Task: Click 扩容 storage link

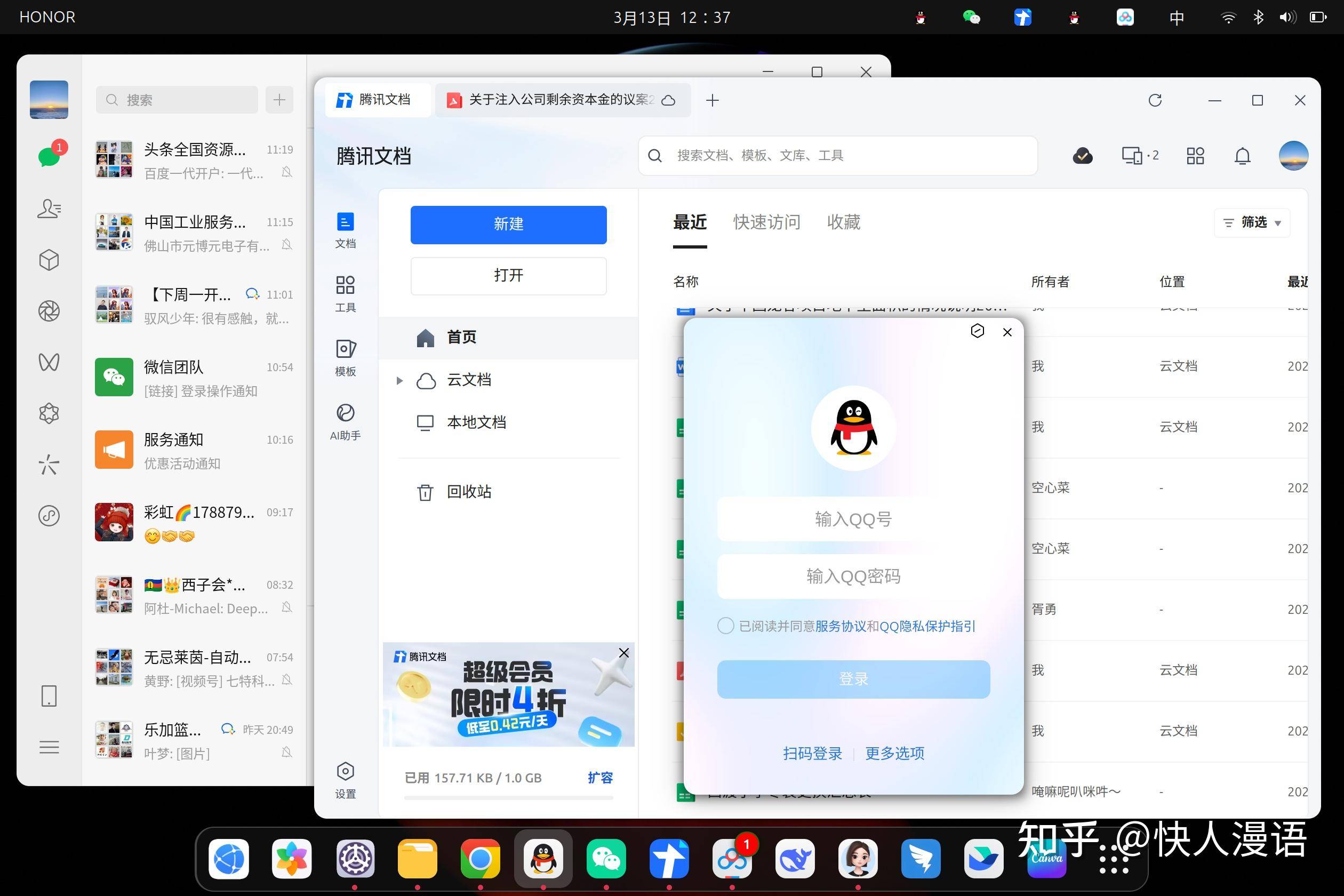Action: point(600,778)
